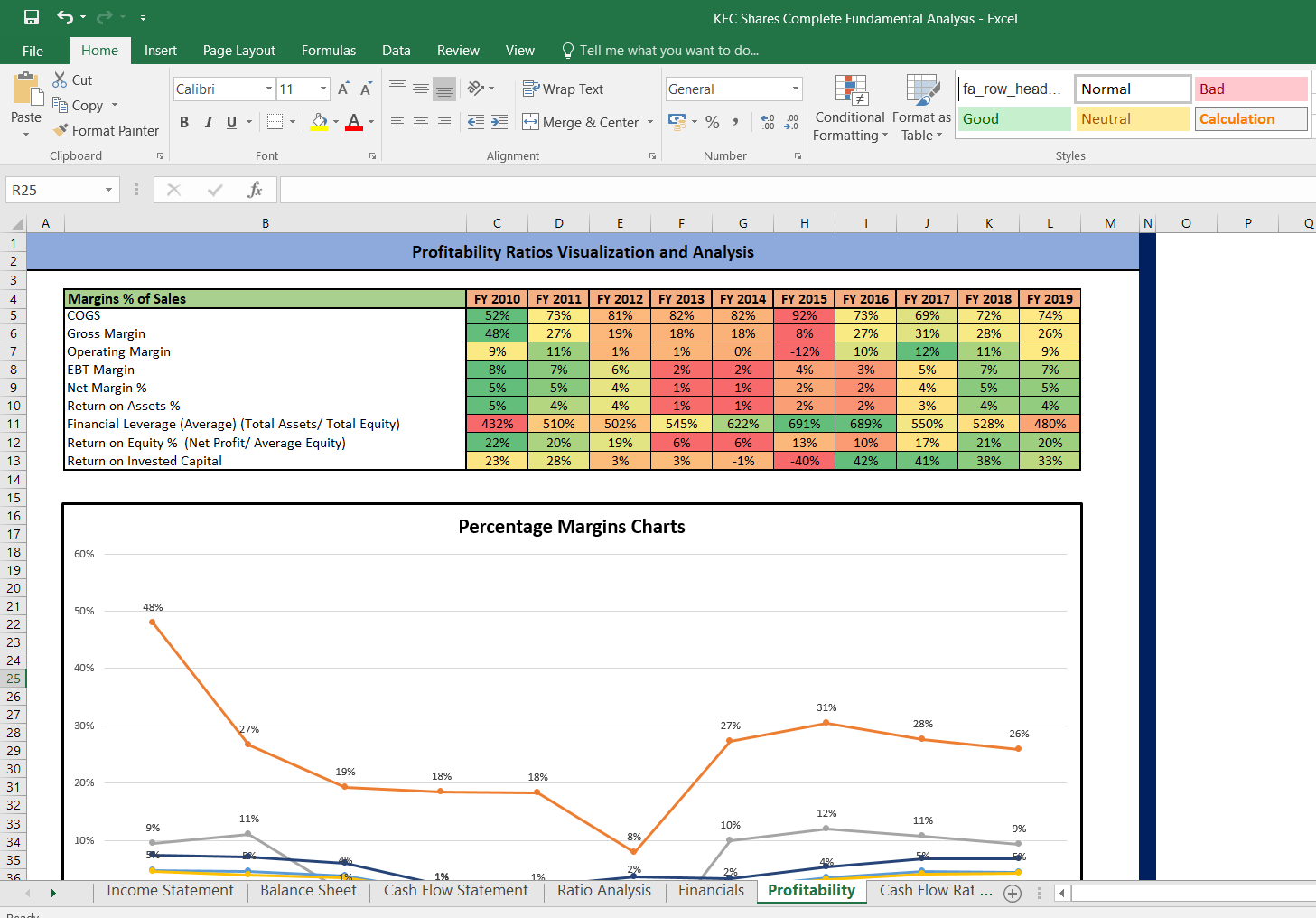Cut the selection with the scissors icon

pyautogui.click(x=61, y=80)
